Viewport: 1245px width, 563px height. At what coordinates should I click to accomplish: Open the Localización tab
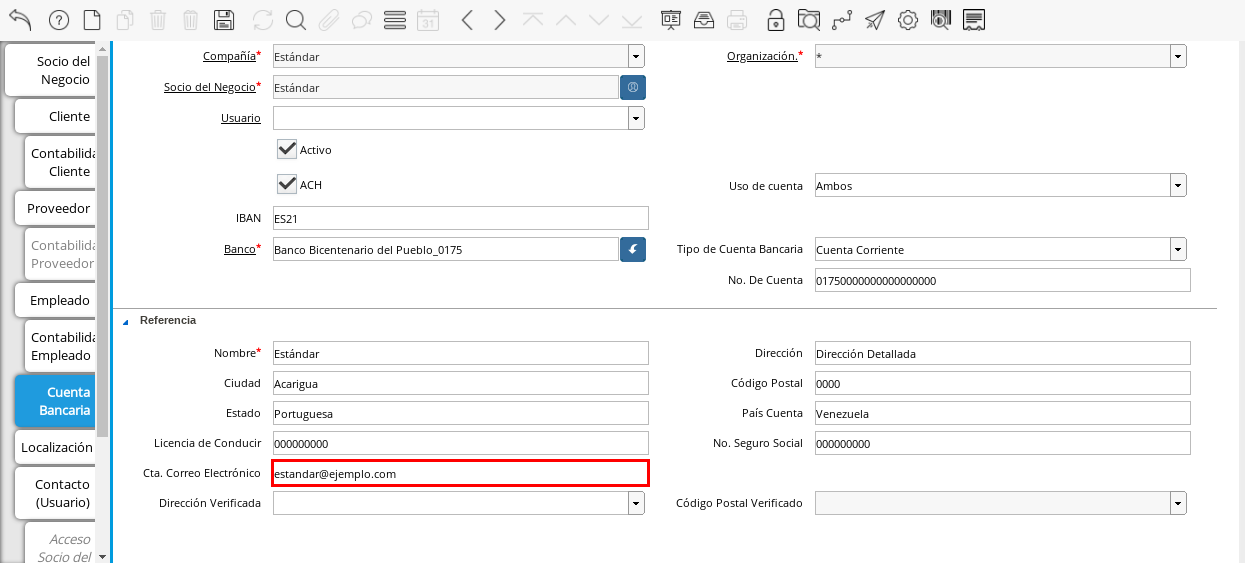[x=55, y=447]
